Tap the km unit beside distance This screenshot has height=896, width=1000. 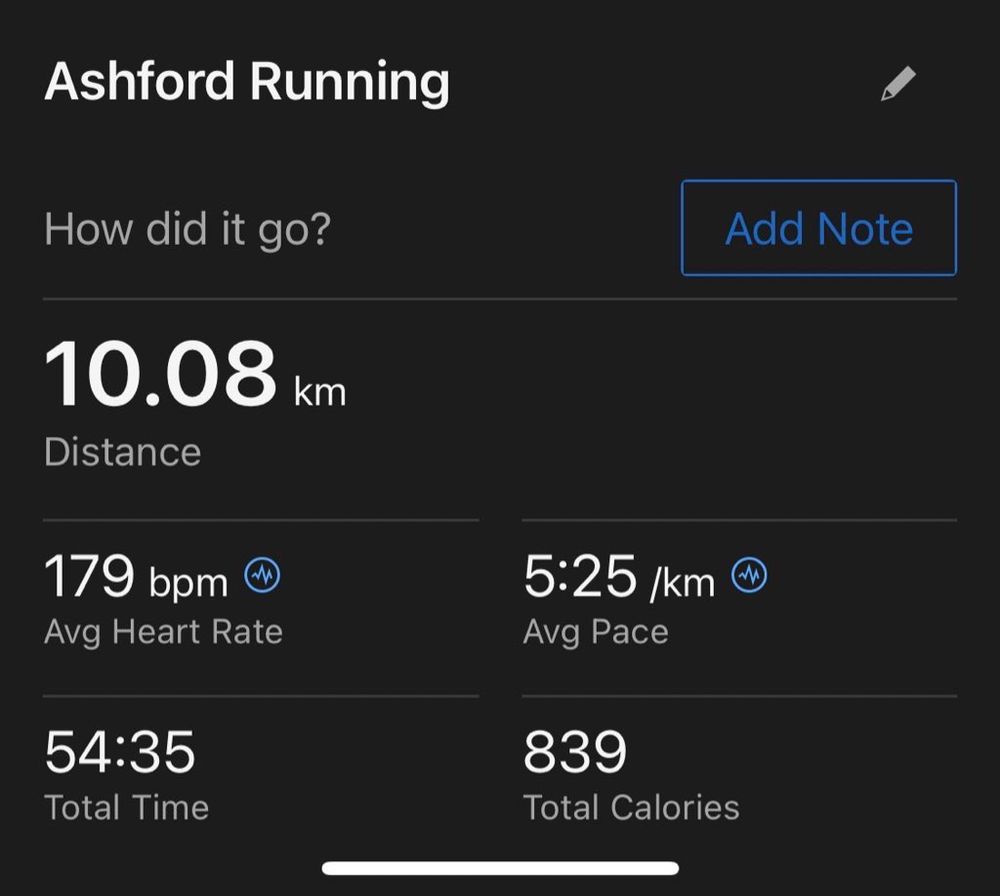[320, 392]
